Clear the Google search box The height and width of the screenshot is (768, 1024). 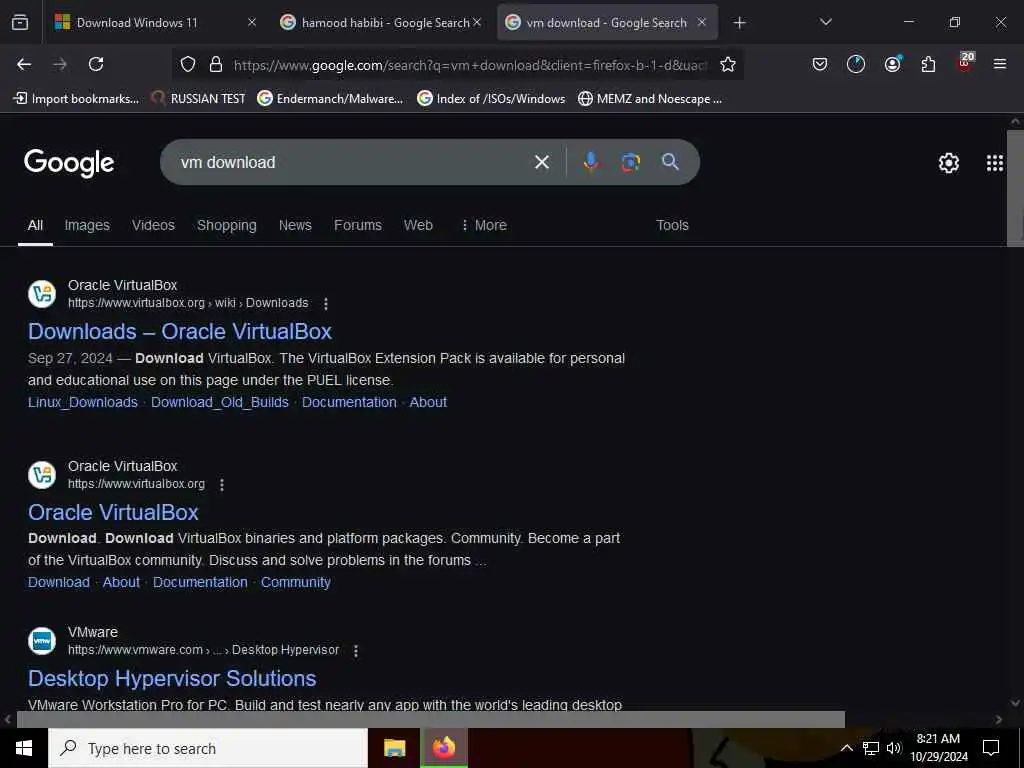click(541, 162)
